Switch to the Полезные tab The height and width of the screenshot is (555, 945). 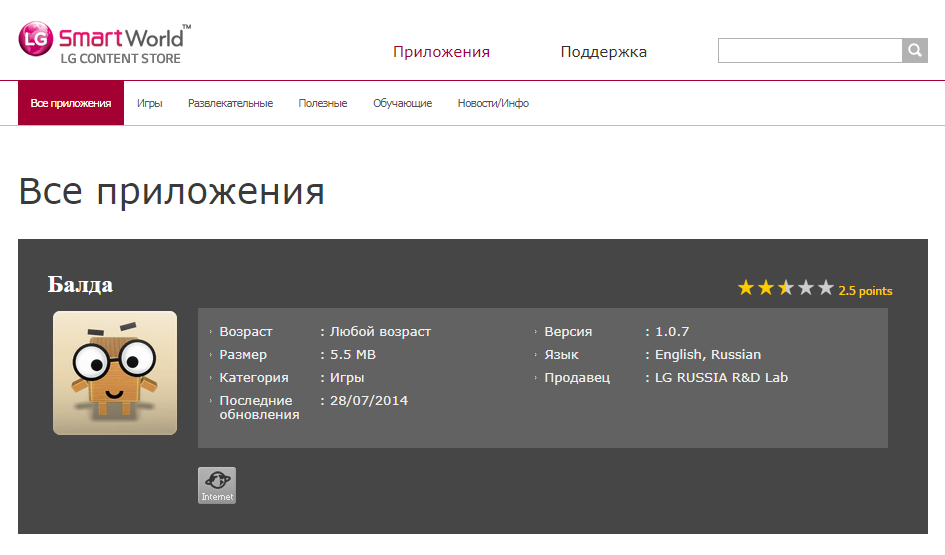pyautogui.click(x=322, y=103)
